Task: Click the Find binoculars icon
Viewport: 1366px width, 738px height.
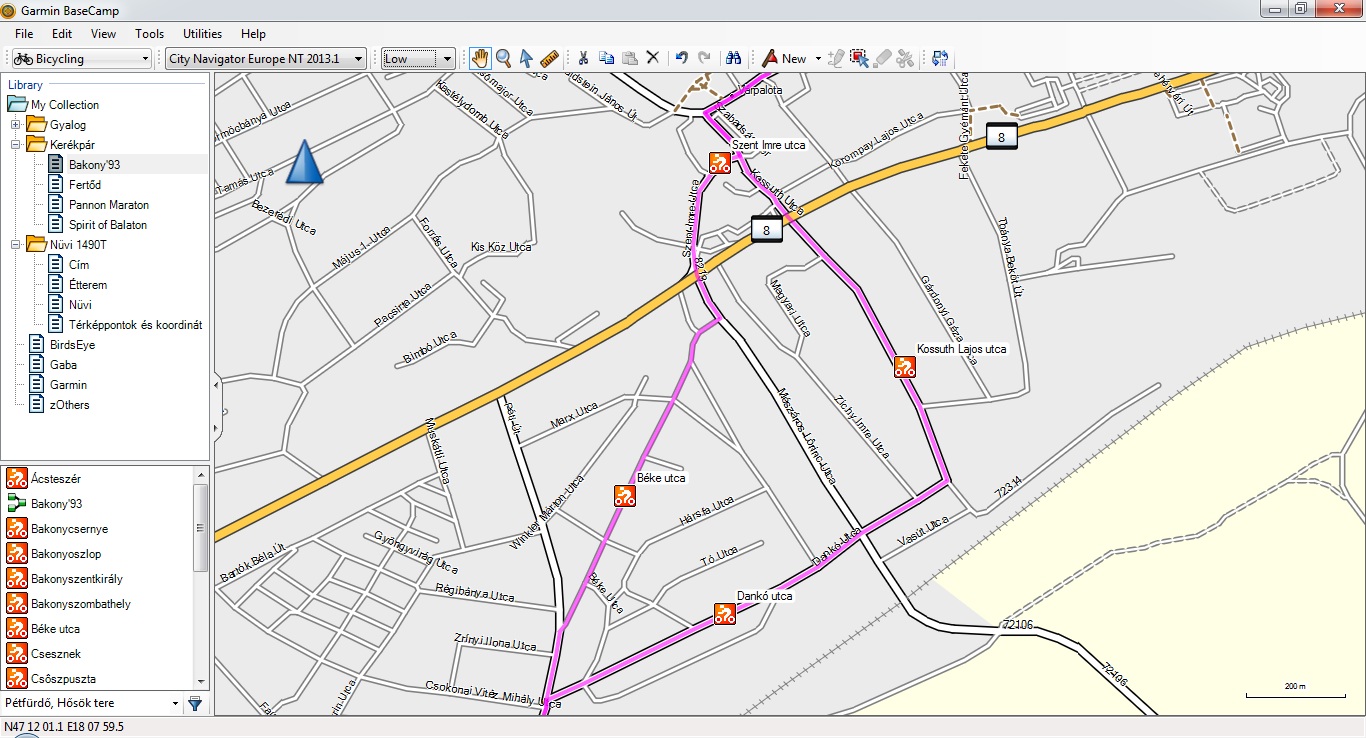Action: [733, 59]
